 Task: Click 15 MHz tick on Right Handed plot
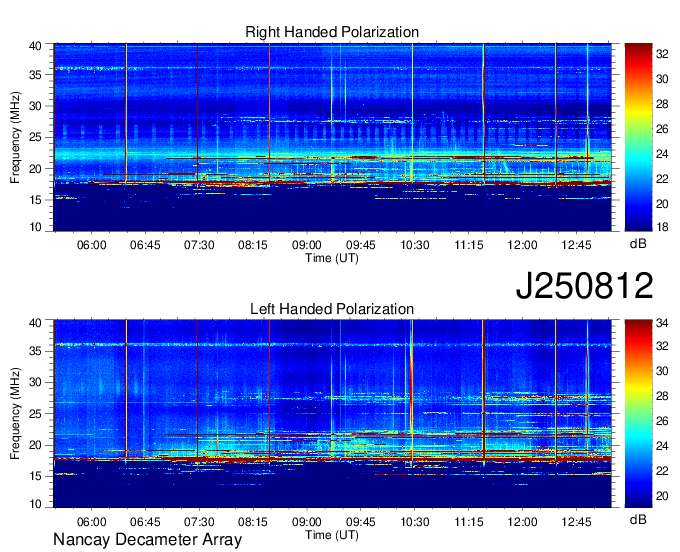35,200
